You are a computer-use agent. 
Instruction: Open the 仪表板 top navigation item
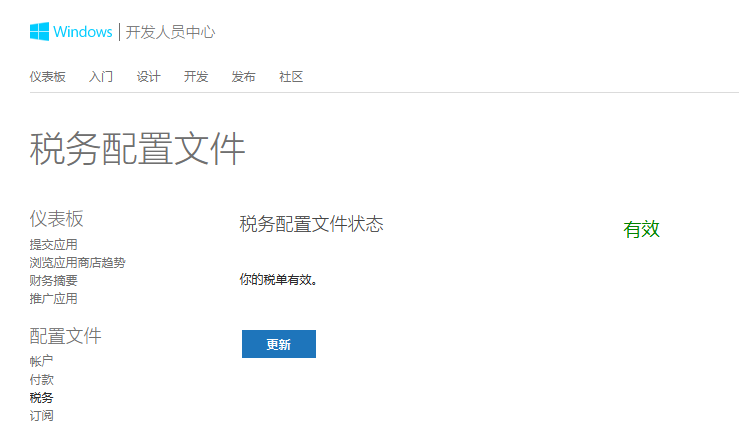pyautogui.click(x=48, y=77)
